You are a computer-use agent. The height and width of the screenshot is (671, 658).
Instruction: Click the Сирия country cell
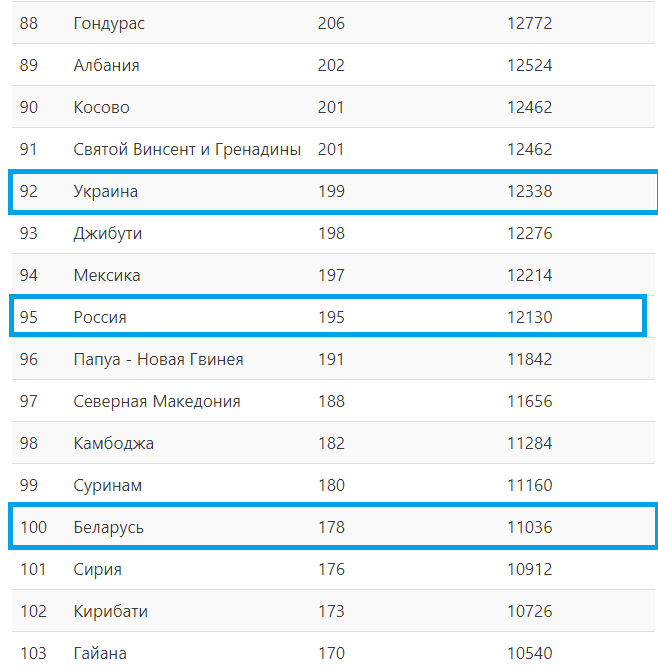point(98,570)
